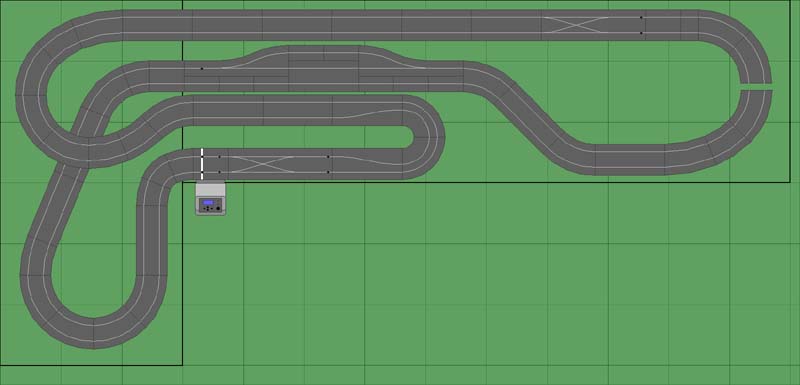Click the sensor dot at pit lane entry
This screenshot has width=800, height=385.
click(202, 68)
